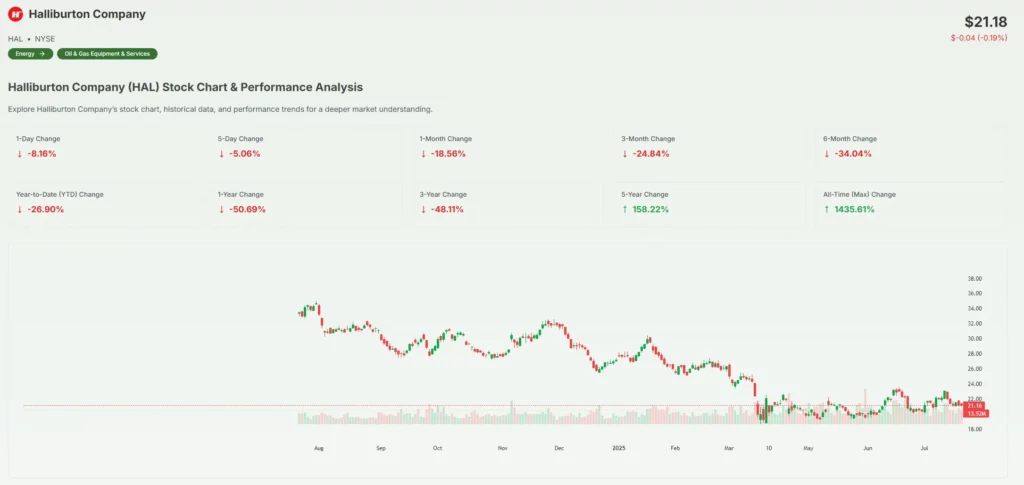The height and width of the screenshot is (485, 1024).
Task: Click the NYSE exchange label
Action: (x=45, y=39)
